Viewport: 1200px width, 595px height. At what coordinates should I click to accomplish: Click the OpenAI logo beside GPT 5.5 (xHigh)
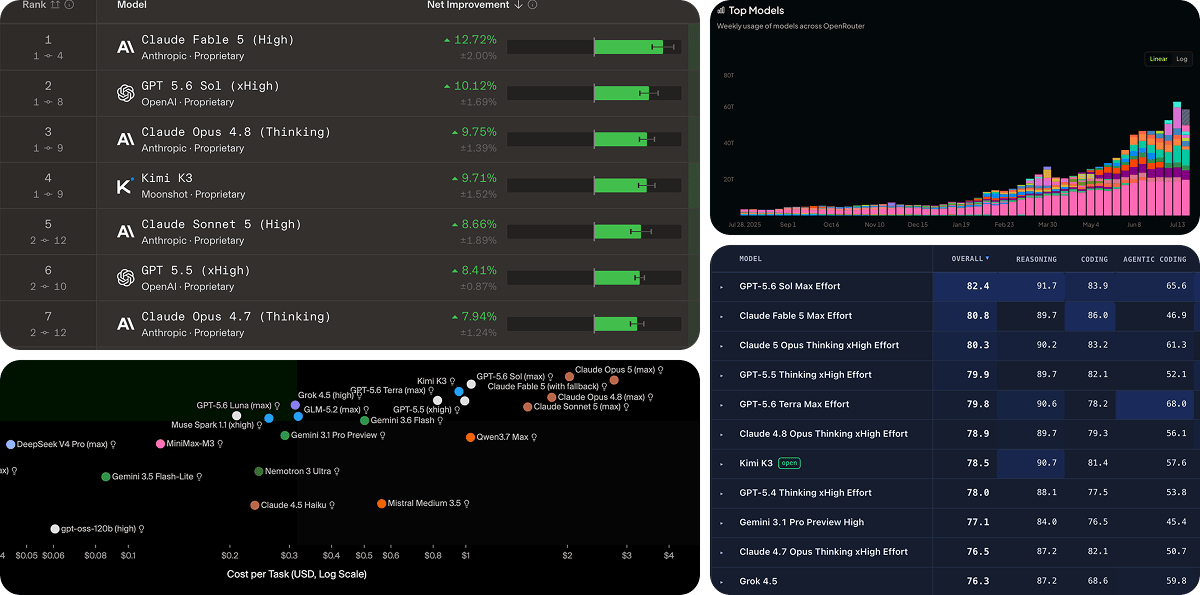tap(125, 277)
